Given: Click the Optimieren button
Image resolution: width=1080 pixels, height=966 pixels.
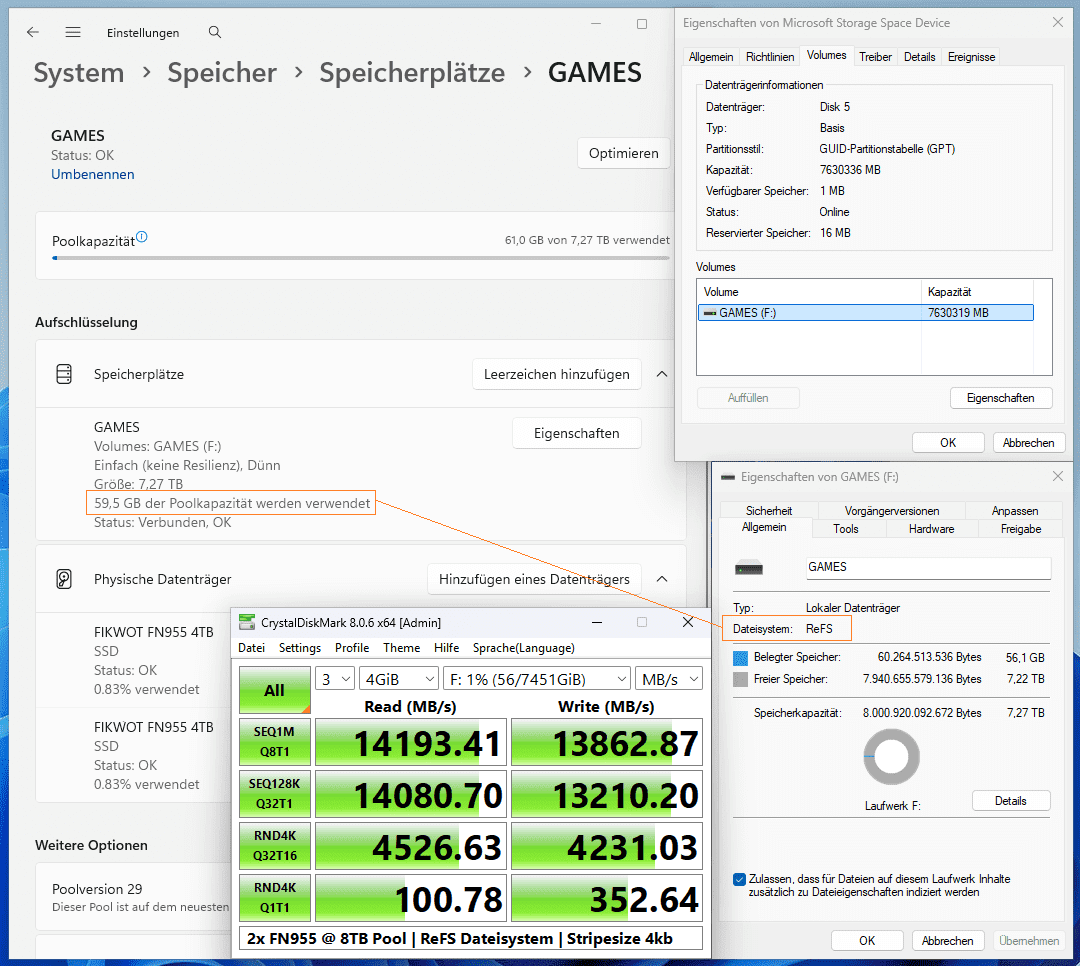Looking at the screenshot, I should coord(623,153).
